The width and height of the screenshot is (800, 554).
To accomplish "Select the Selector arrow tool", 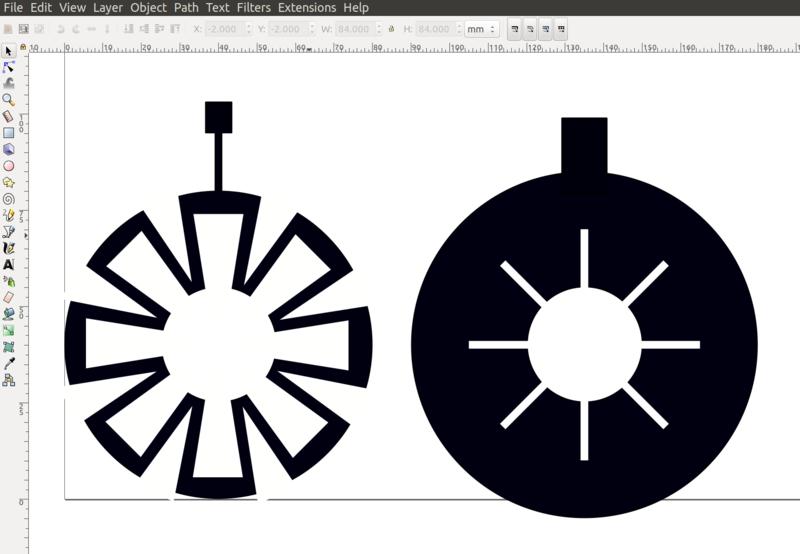I will pyautogui.click(x=8, y=51).
